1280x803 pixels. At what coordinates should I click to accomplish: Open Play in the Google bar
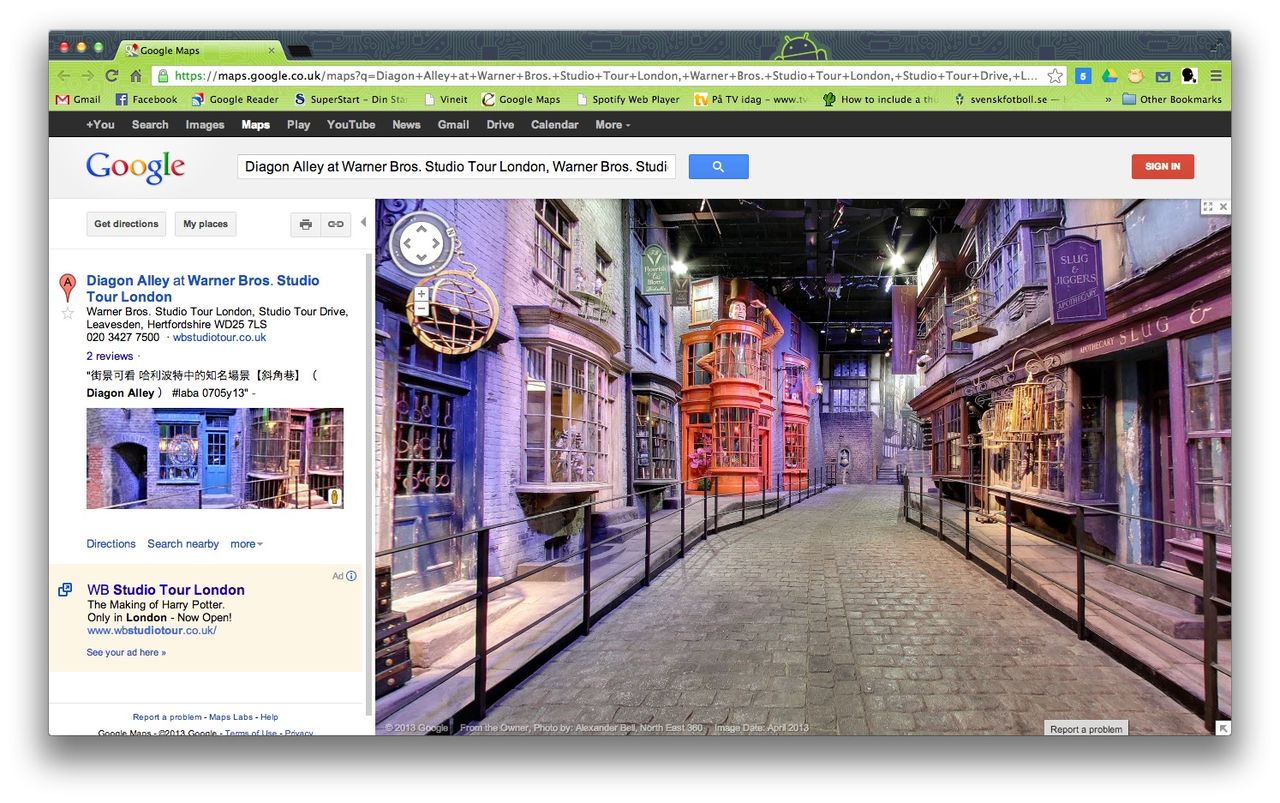tap(298, 125)
